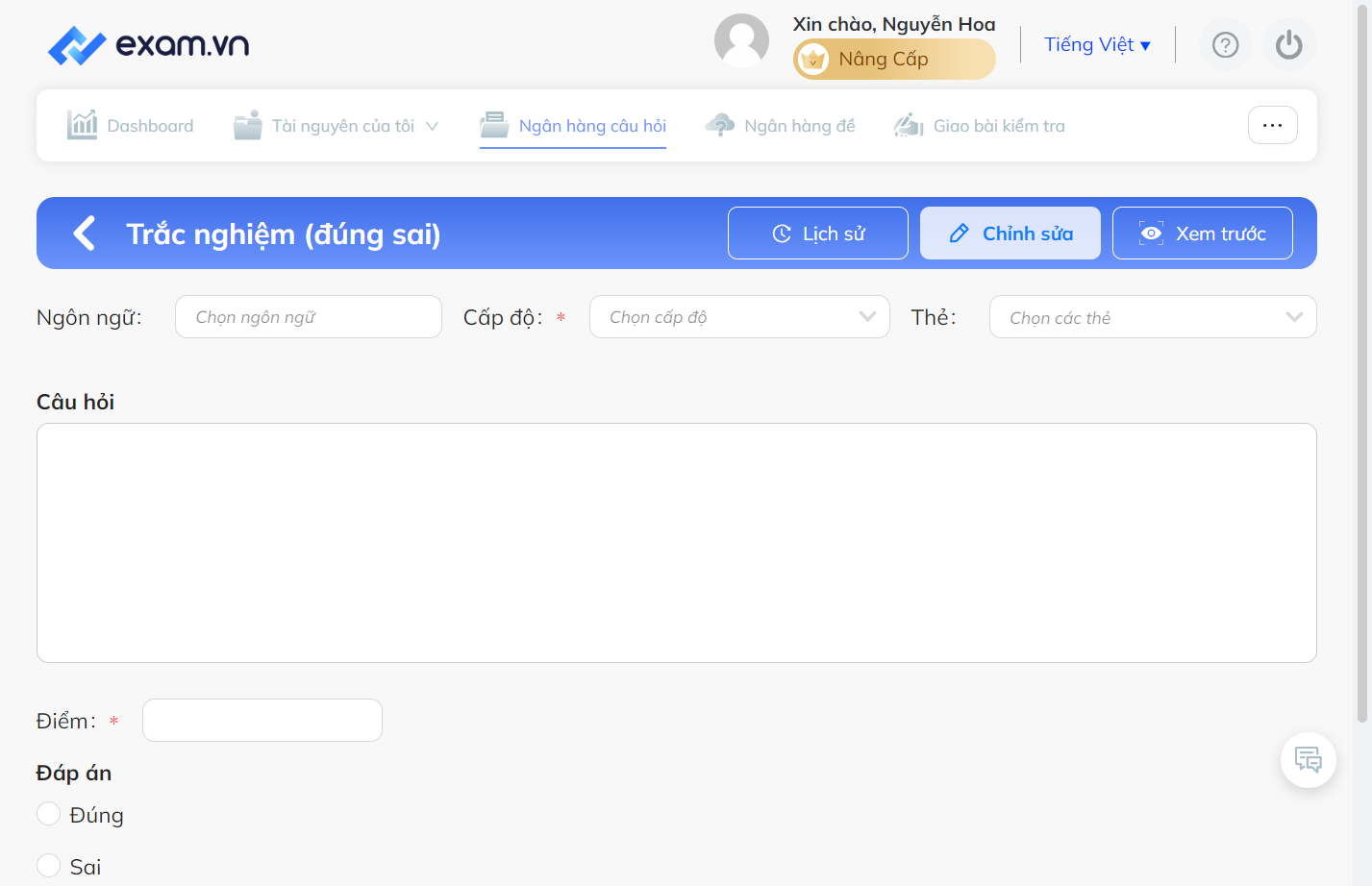Viewport: 1372px width, 886px height.
Task: Click the Chỉnh sửa button
Action: tap(1010, 234)
